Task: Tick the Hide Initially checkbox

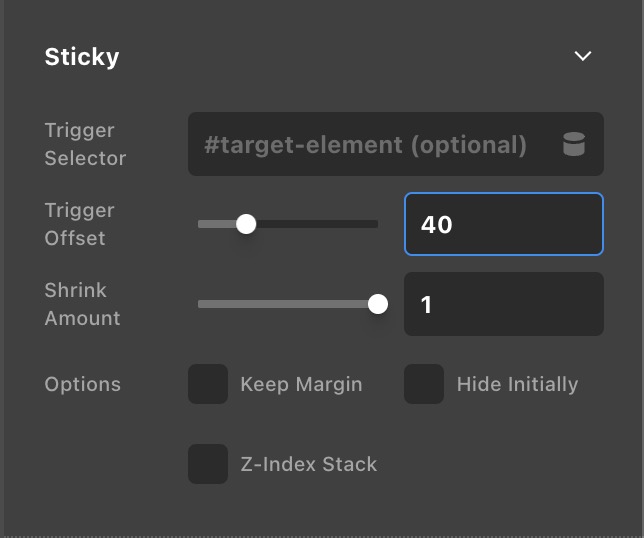Action: click(x=424, y=384)
